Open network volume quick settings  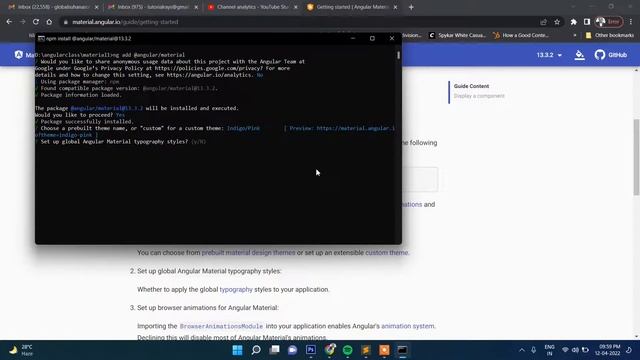(575, 350)
